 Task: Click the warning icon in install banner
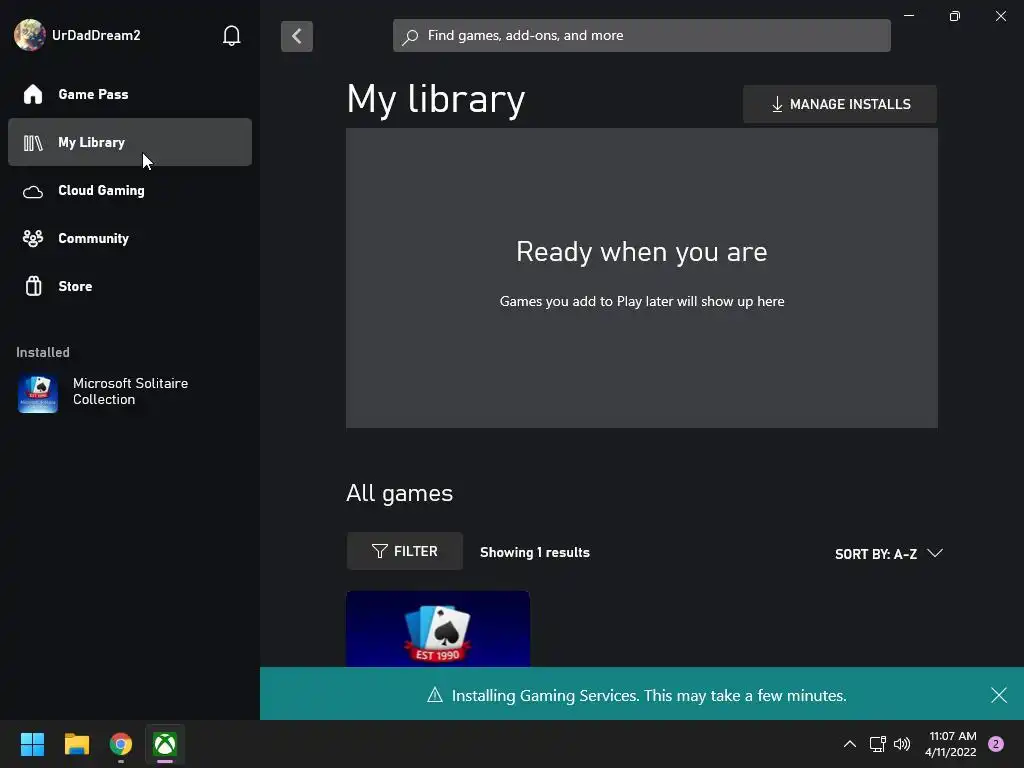[435, 695]
